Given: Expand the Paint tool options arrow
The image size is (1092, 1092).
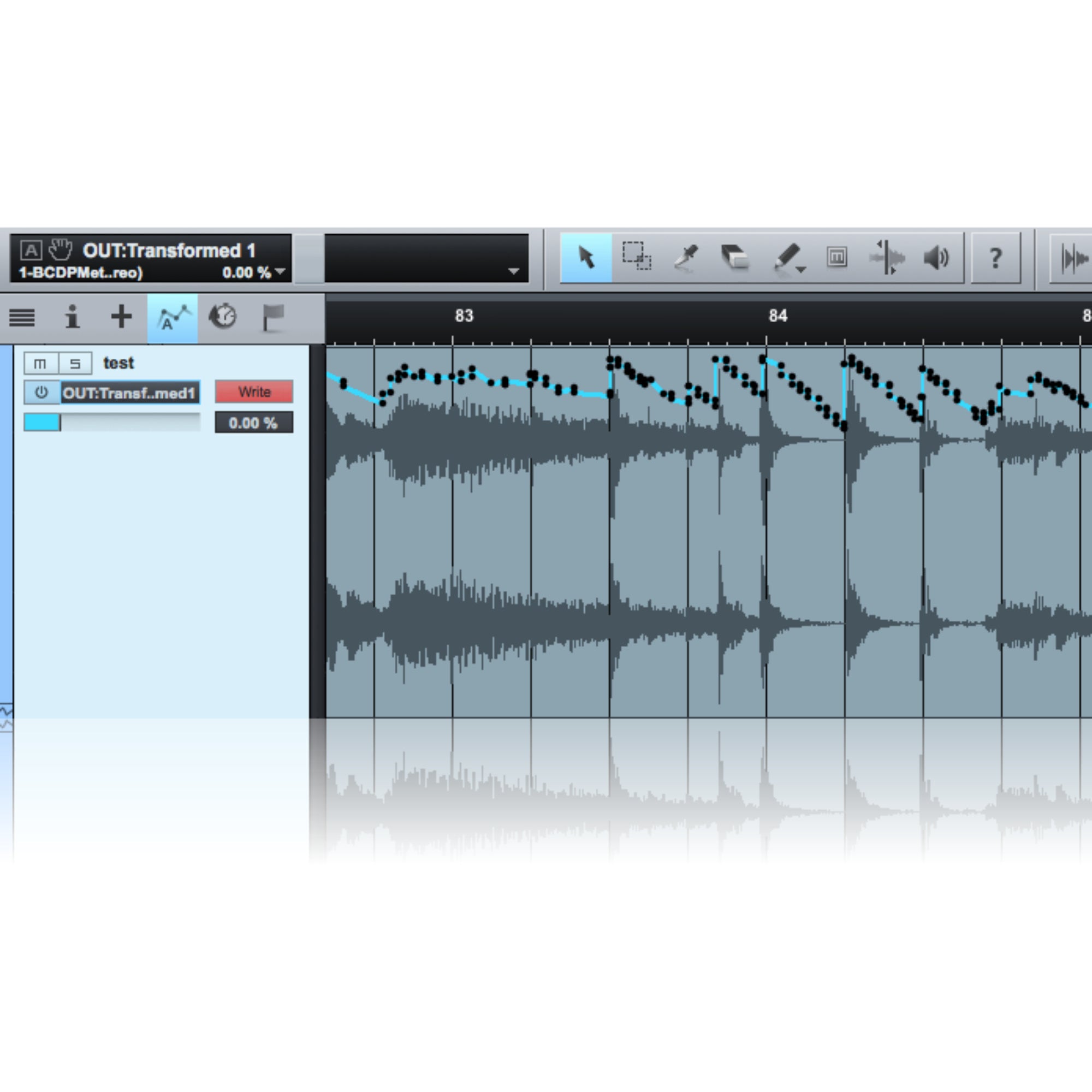Looking at the screenshot, I should [x=801, y=270].
